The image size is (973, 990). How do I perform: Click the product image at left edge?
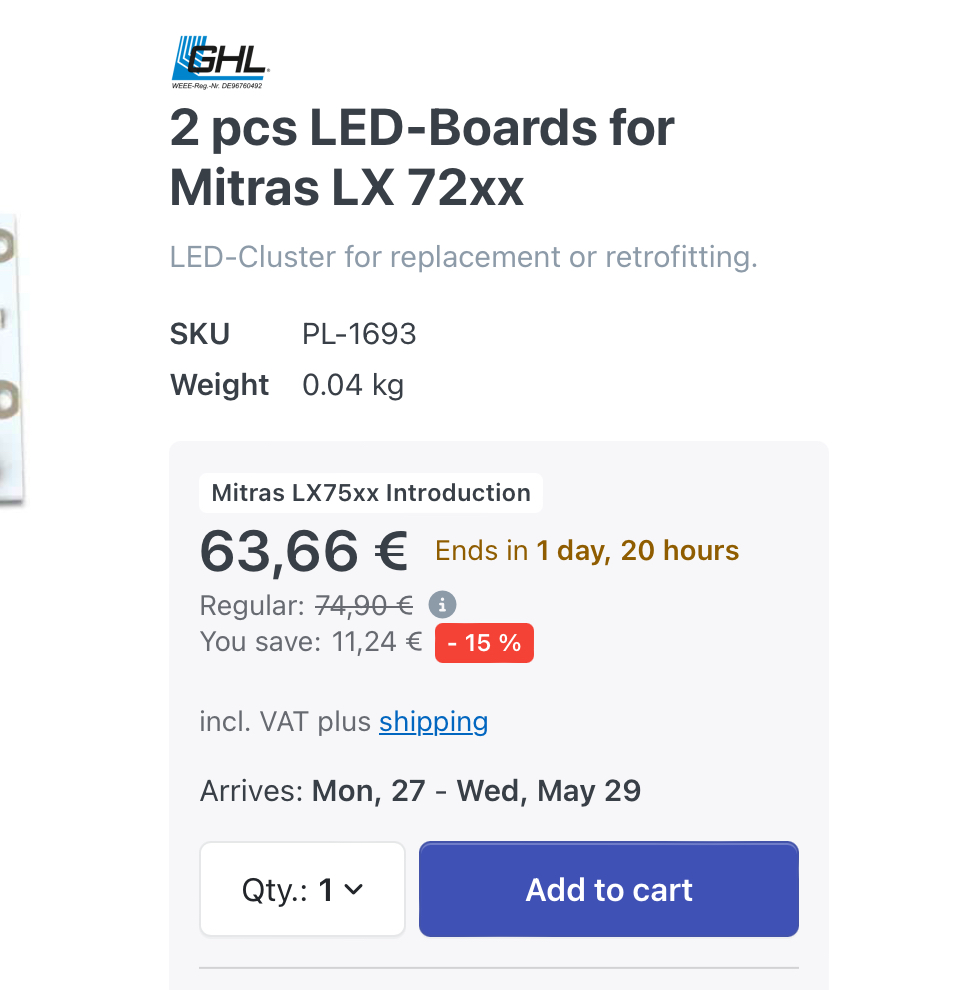[x=12, y=359]
